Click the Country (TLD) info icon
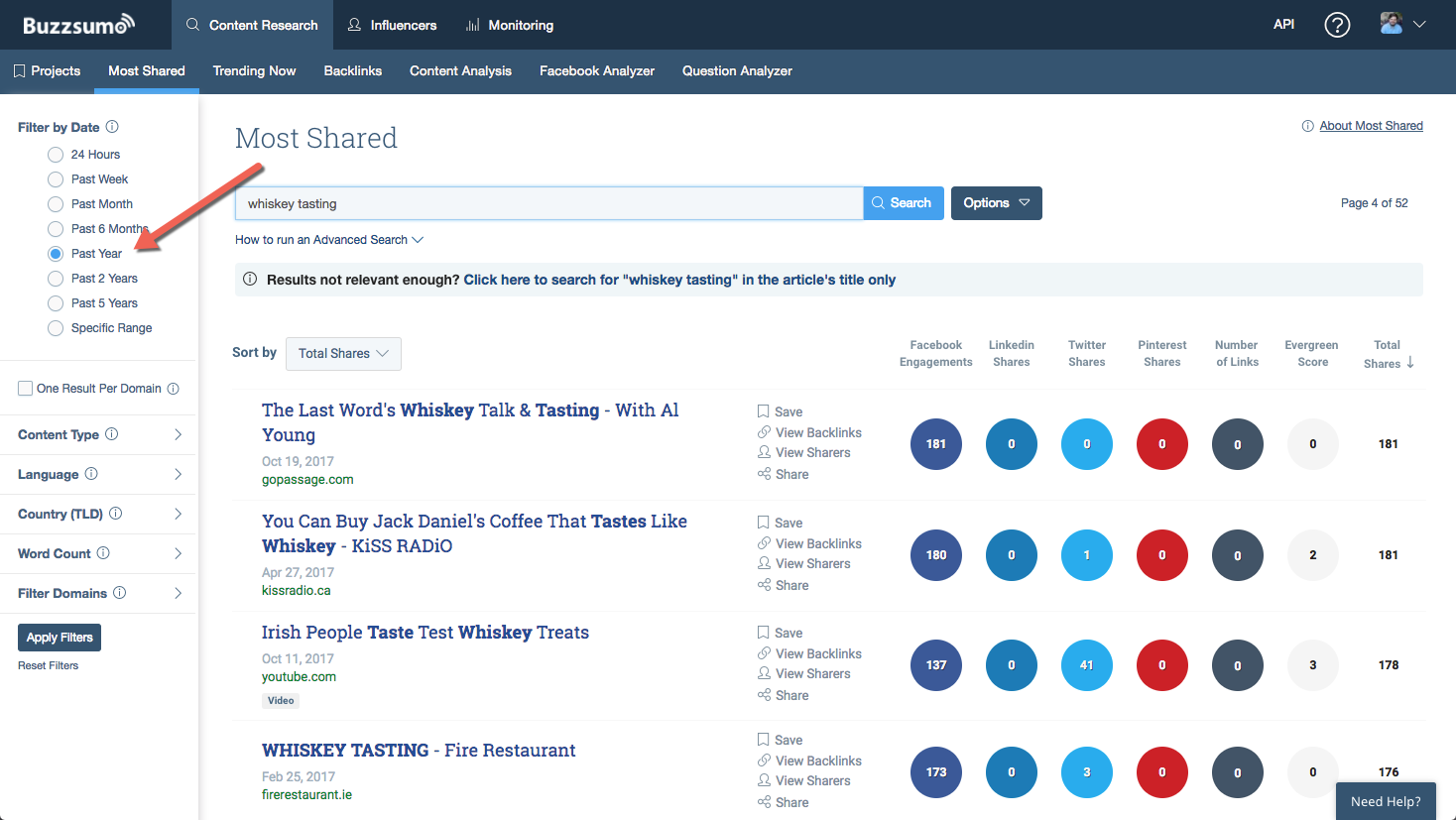 coord(116,514)
